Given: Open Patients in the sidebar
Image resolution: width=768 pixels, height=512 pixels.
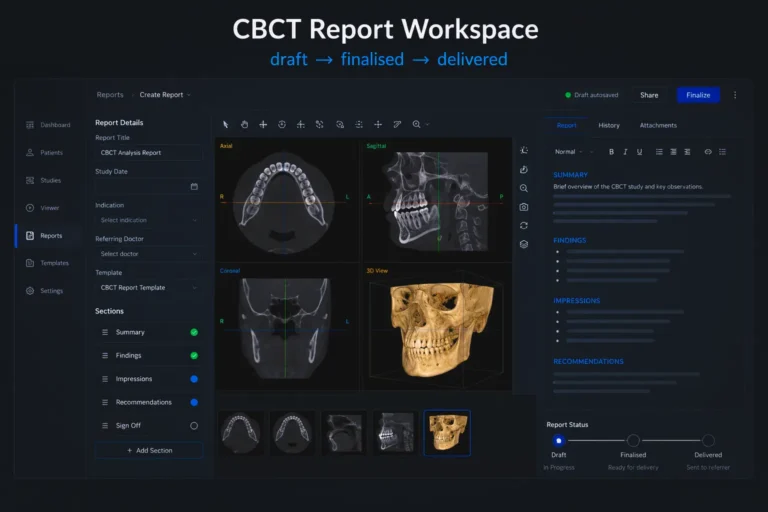Looking at the screenshot, I should point(44,152).
